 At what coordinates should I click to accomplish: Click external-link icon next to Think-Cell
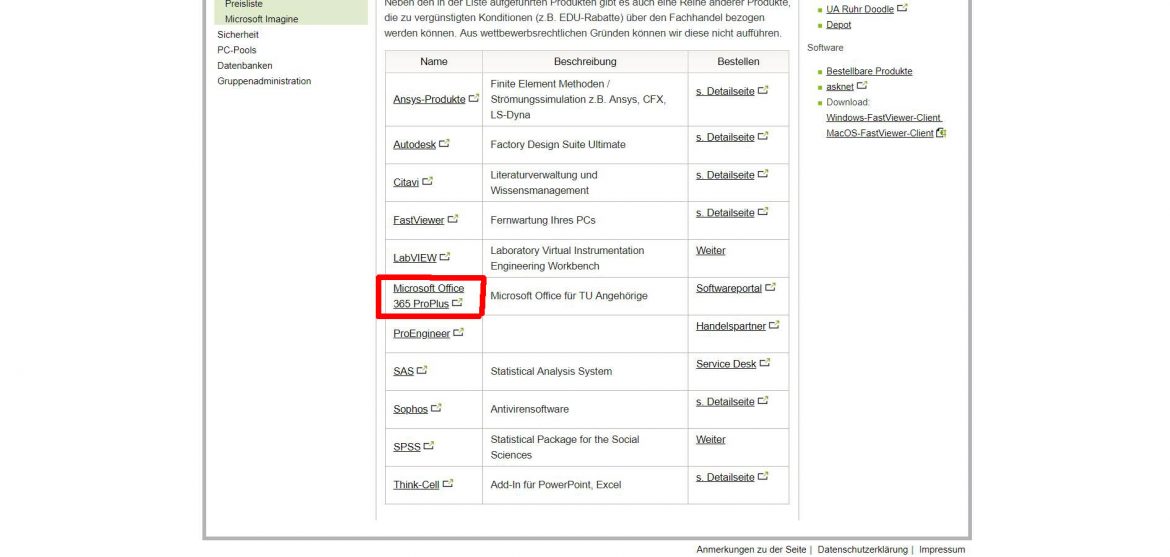(x=448, y=483)
